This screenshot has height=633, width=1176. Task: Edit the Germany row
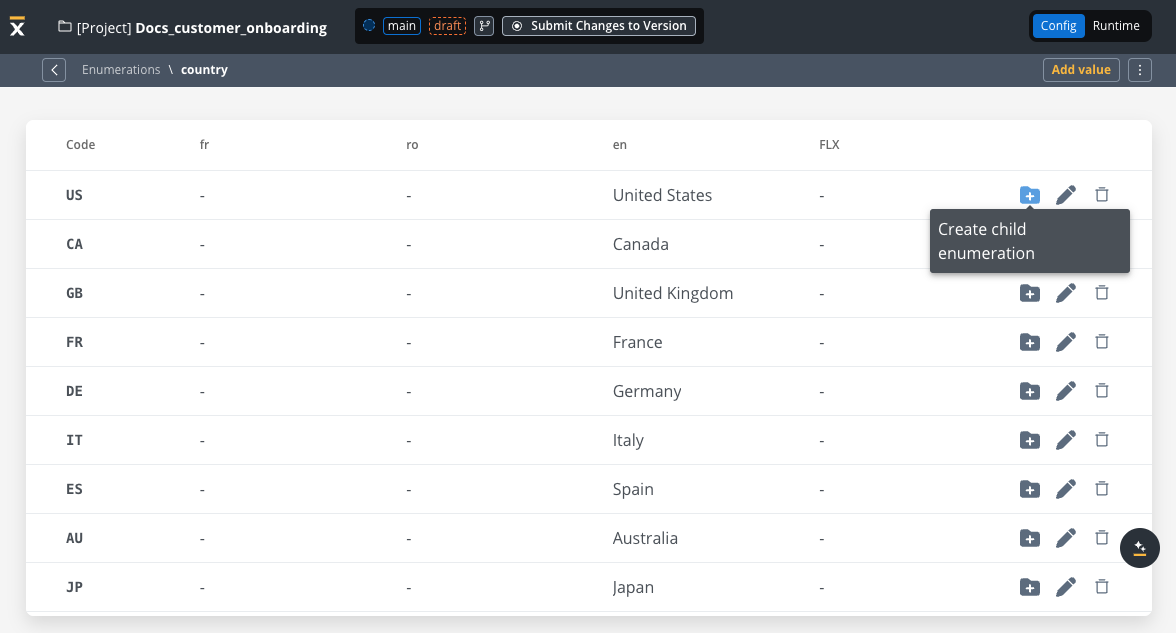1066,391
